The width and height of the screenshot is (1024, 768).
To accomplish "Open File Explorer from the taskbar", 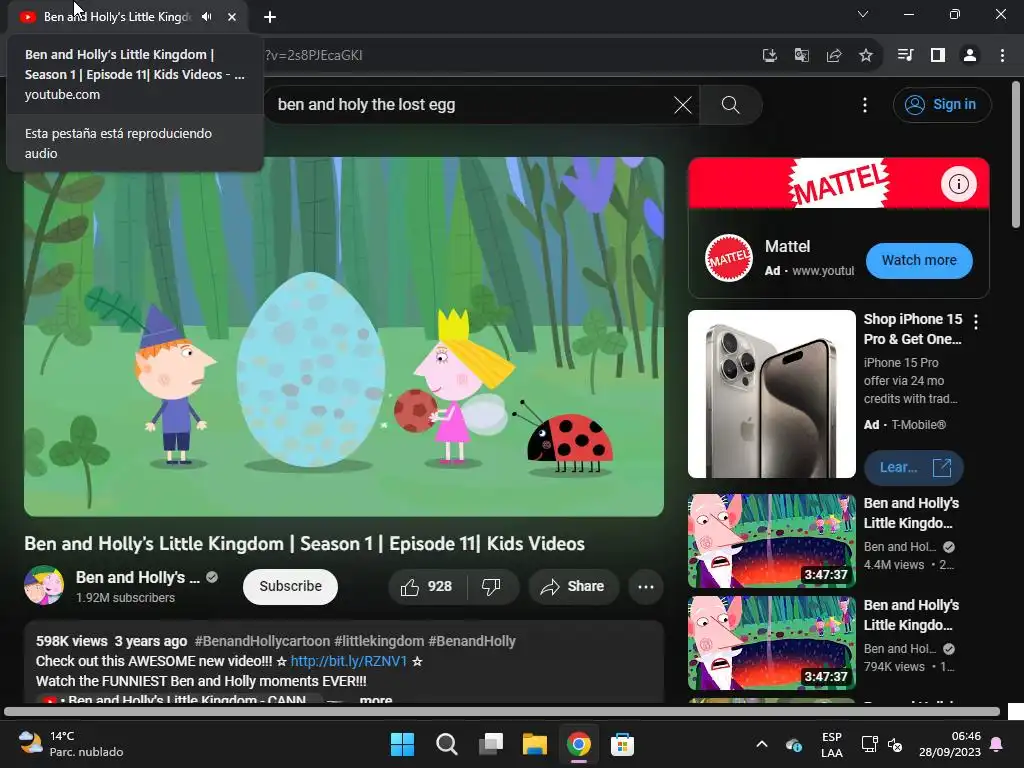I will coord(534,744).
